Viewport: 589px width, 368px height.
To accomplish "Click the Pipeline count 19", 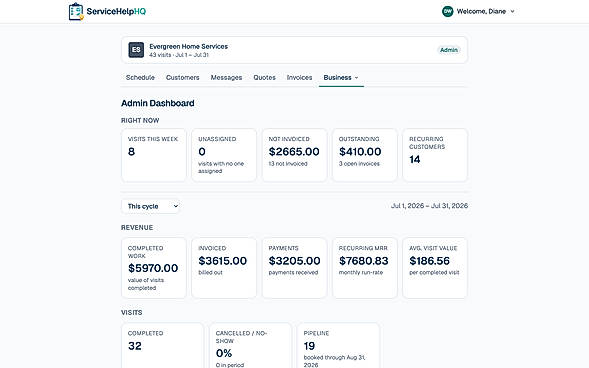I will [309, 346].
